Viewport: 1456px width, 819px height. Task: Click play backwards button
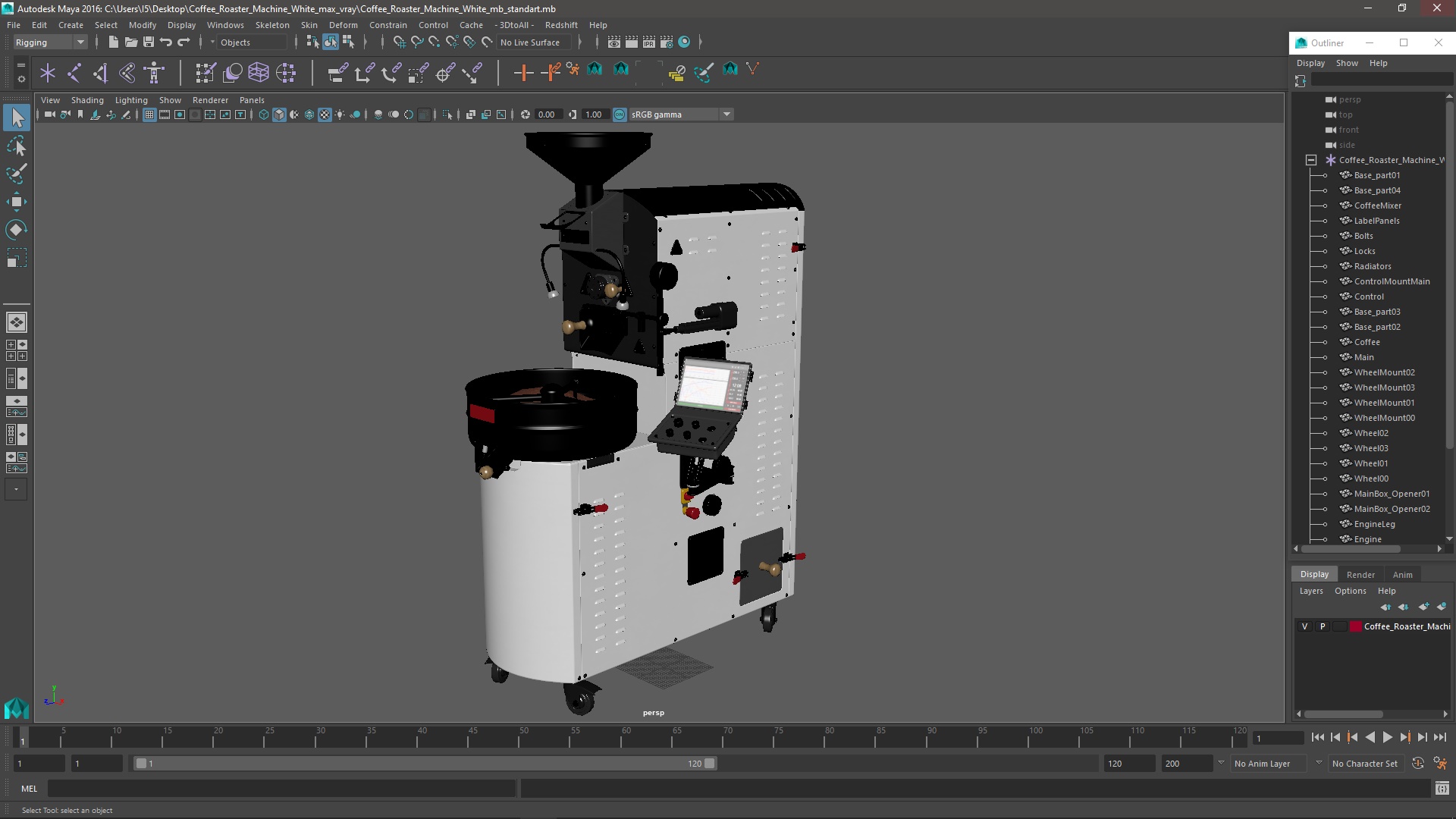pos(1370,737)
